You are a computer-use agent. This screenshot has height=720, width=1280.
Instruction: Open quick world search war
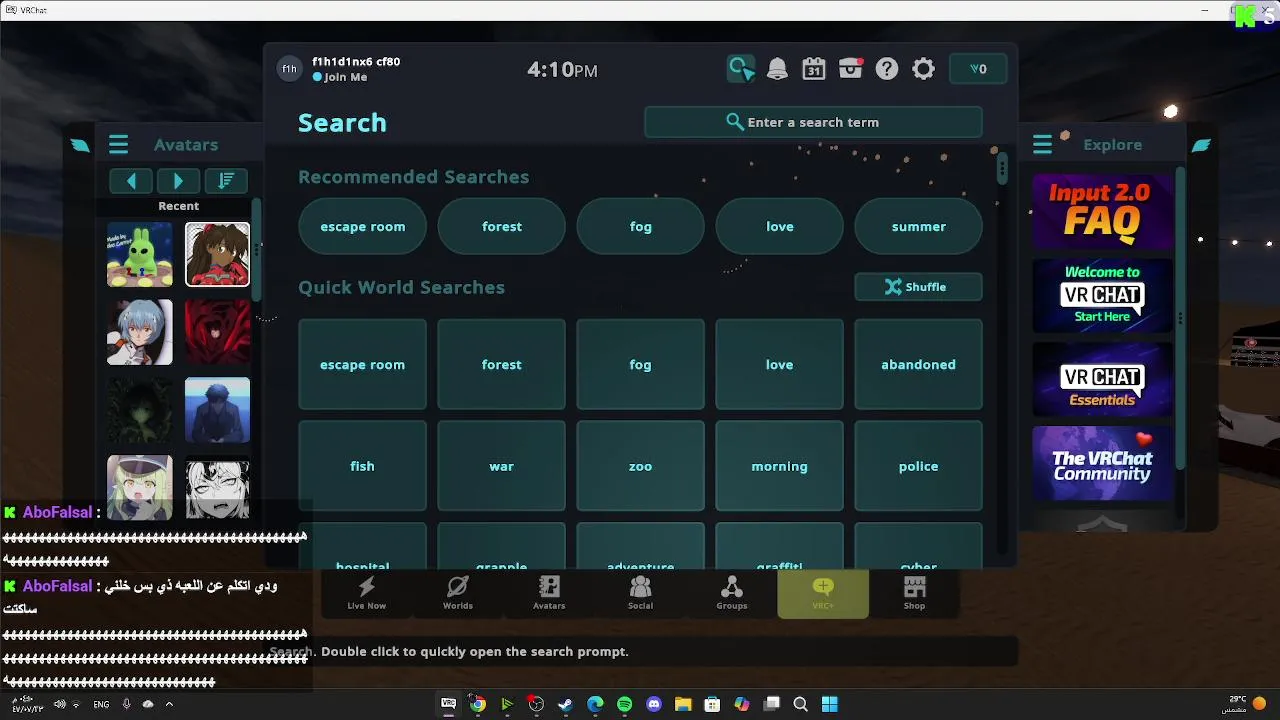pyautogui.click(x=502, y=467)
